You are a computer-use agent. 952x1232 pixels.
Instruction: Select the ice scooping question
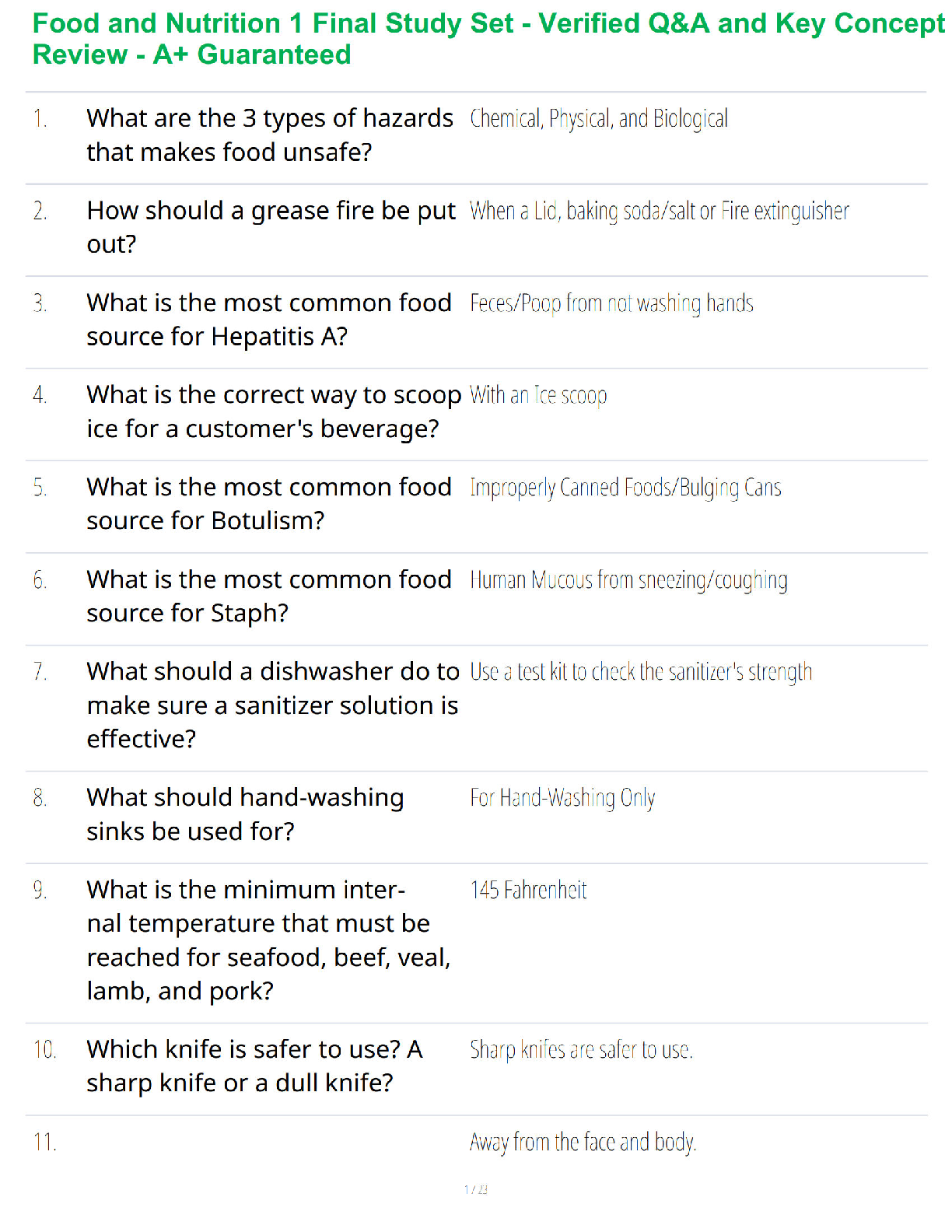coord(275,411)
